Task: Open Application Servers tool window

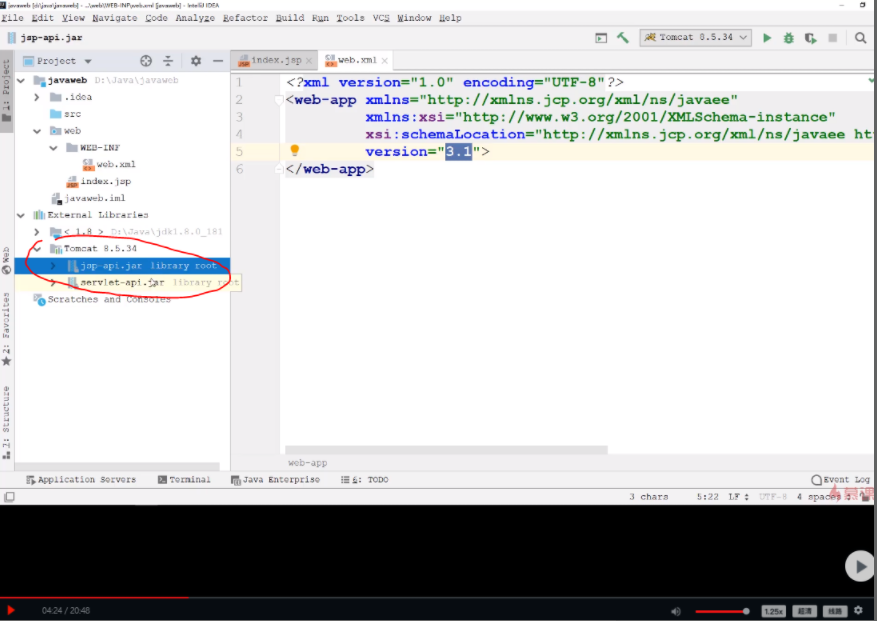Action: point(81,479)
